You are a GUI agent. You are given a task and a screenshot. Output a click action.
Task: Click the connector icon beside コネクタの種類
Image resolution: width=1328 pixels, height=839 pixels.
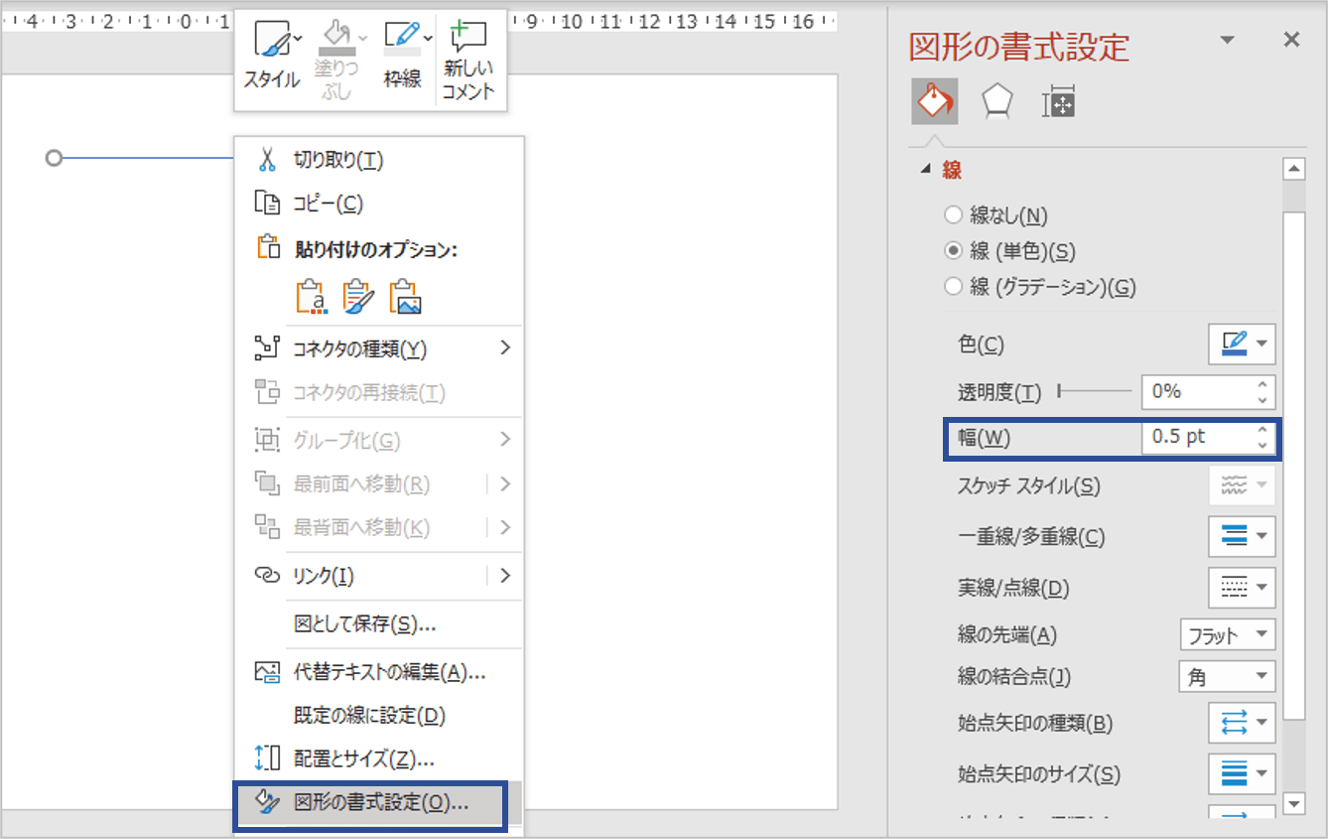tap(266, 349)
